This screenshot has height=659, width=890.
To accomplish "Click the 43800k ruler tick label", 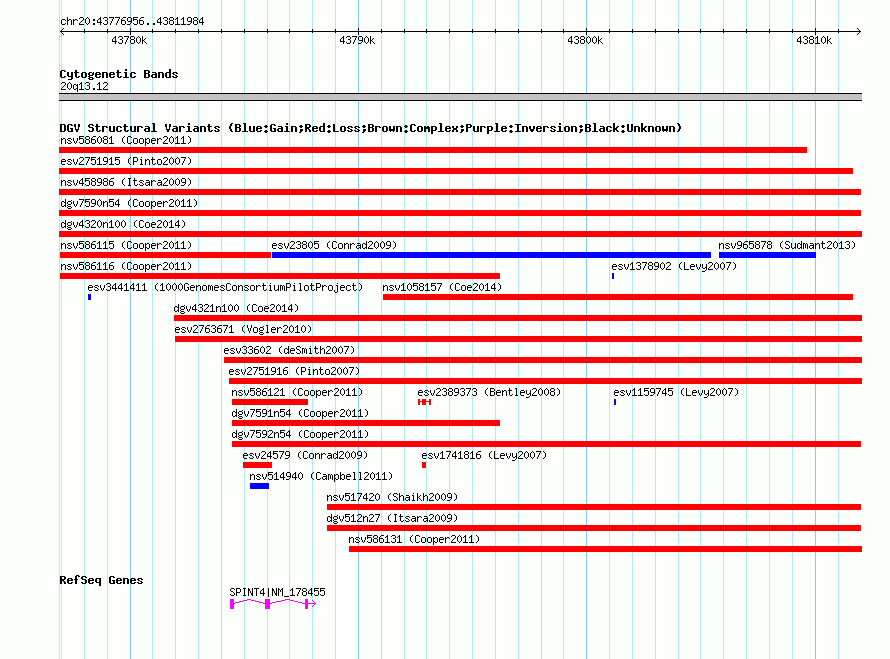I will (x=585, y=40).
